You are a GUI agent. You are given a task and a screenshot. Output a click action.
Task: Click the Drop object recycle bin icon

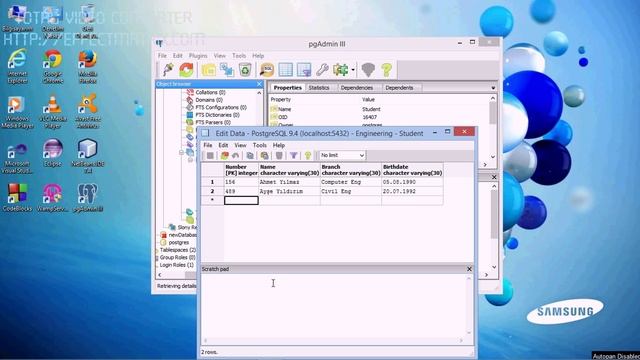click(245, 70)
